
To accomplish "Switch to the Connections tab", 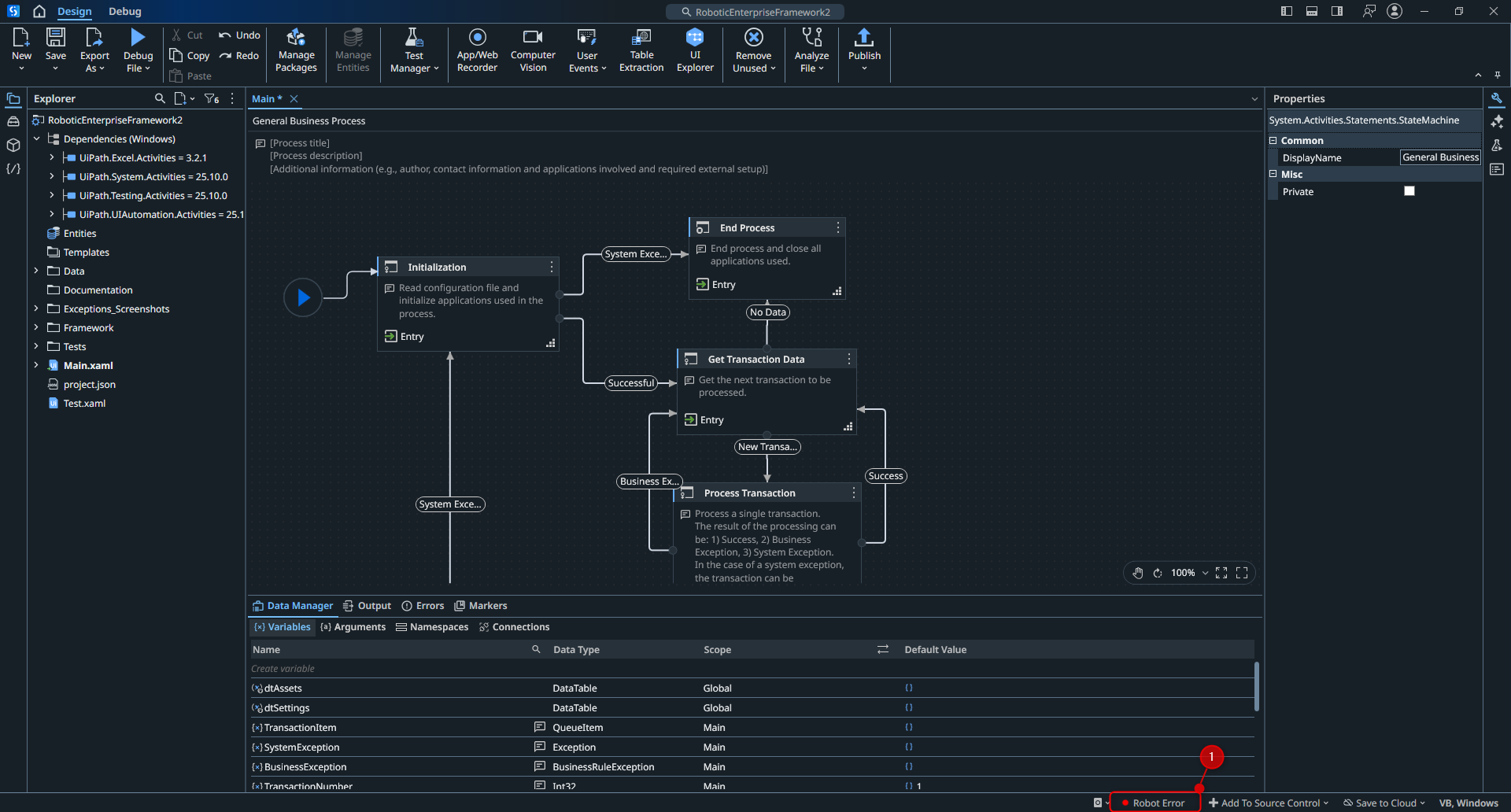I will (x=515, y=627).
